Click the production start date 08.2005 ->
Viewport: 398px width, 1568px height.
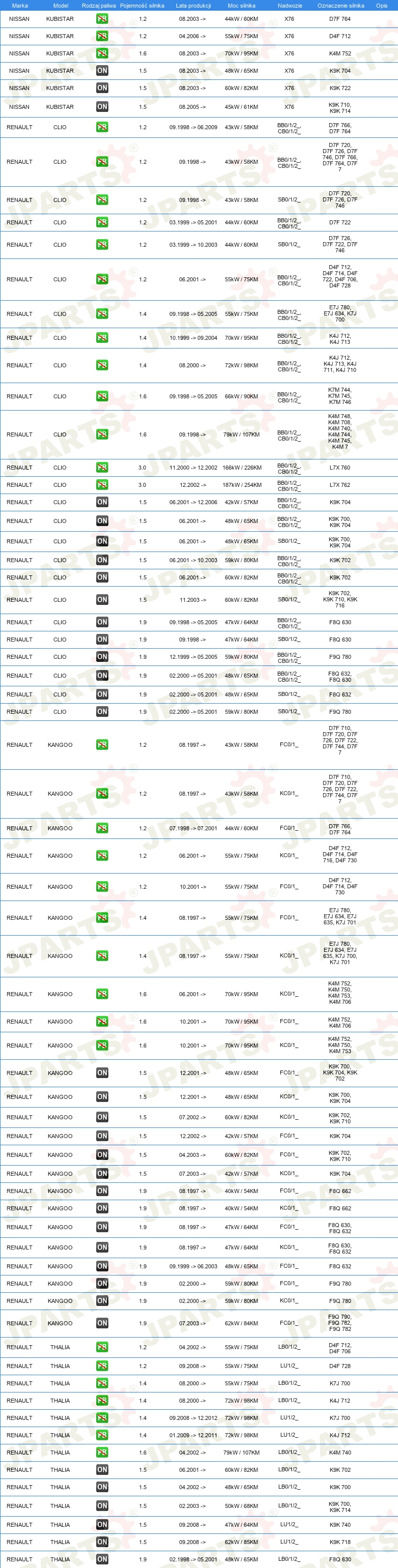click(192, 107)
